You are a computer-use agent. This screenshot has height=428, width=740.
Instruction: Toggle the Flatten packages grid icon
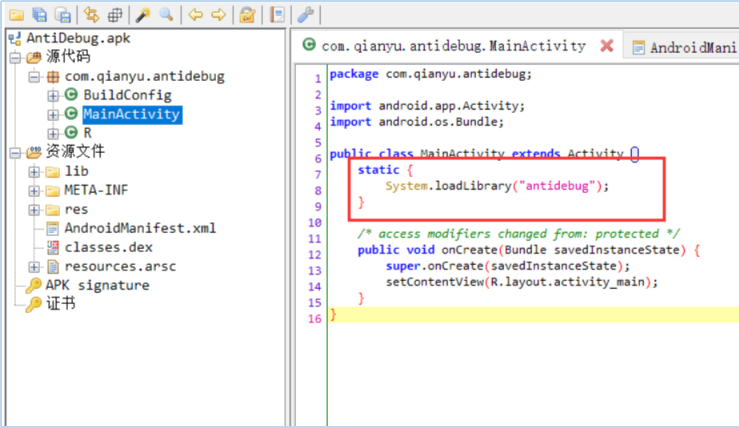pyautogui.click(x=115, y=15)
